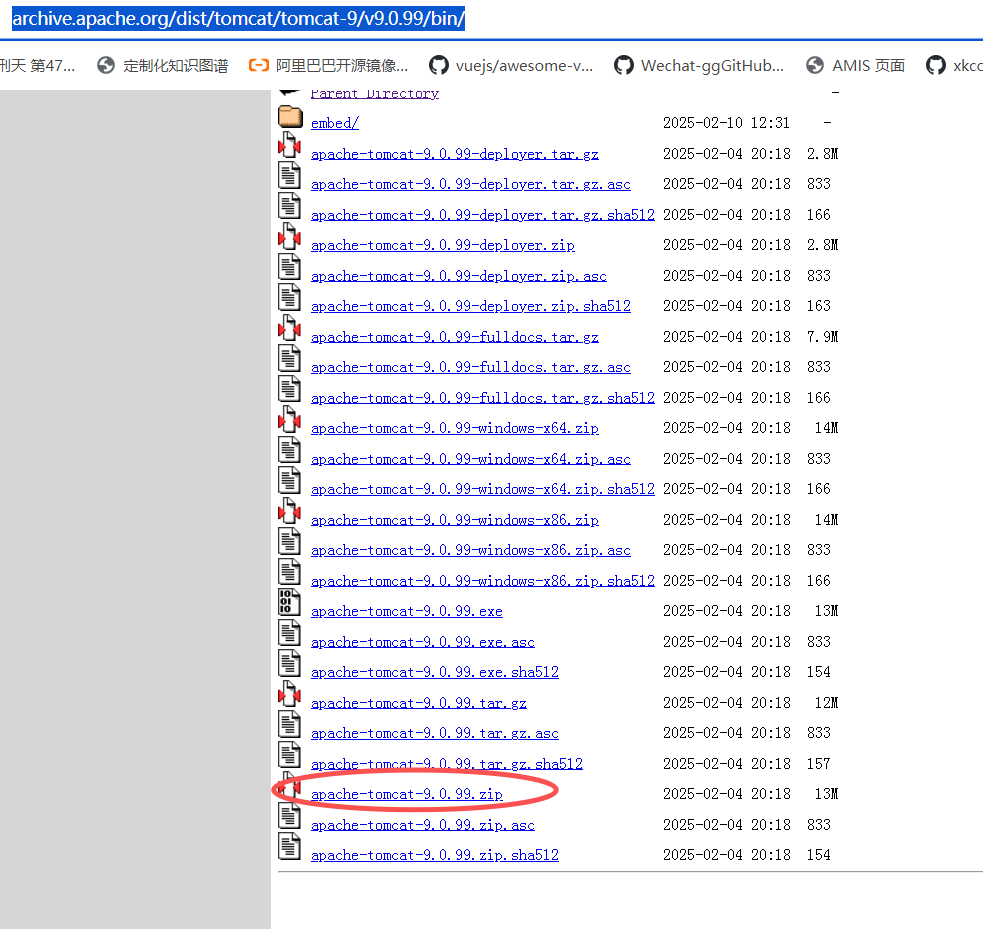Click text file icon for deployer.zip.sha512
Viewport: 983px width, 929px height.
[x=290, y=297]
